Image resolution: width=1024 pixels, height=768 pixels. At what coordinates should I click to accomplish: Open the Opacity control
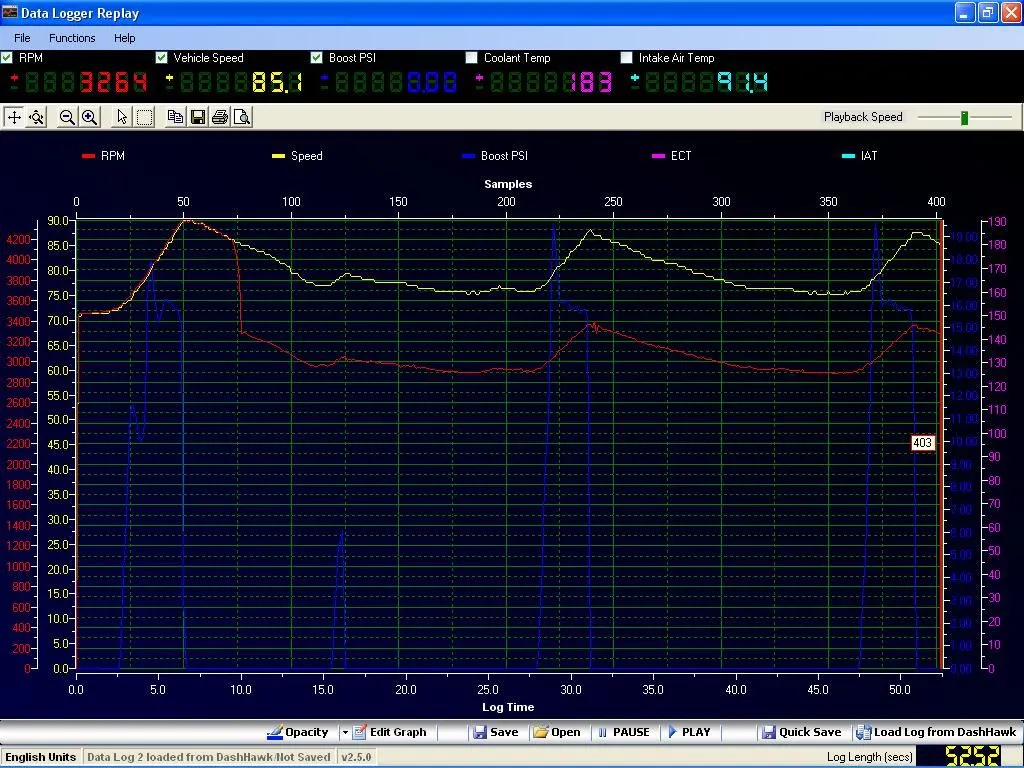tap(297, 733)
